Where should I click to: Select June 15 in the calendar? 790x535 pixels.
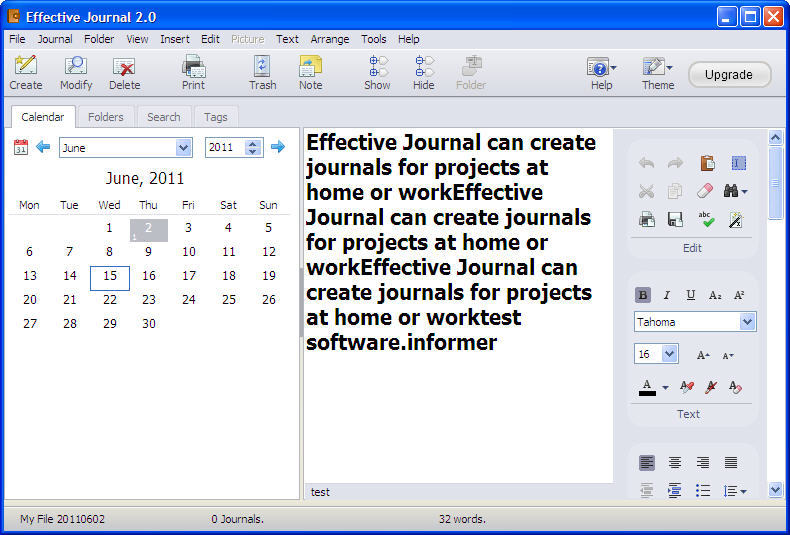110,278
